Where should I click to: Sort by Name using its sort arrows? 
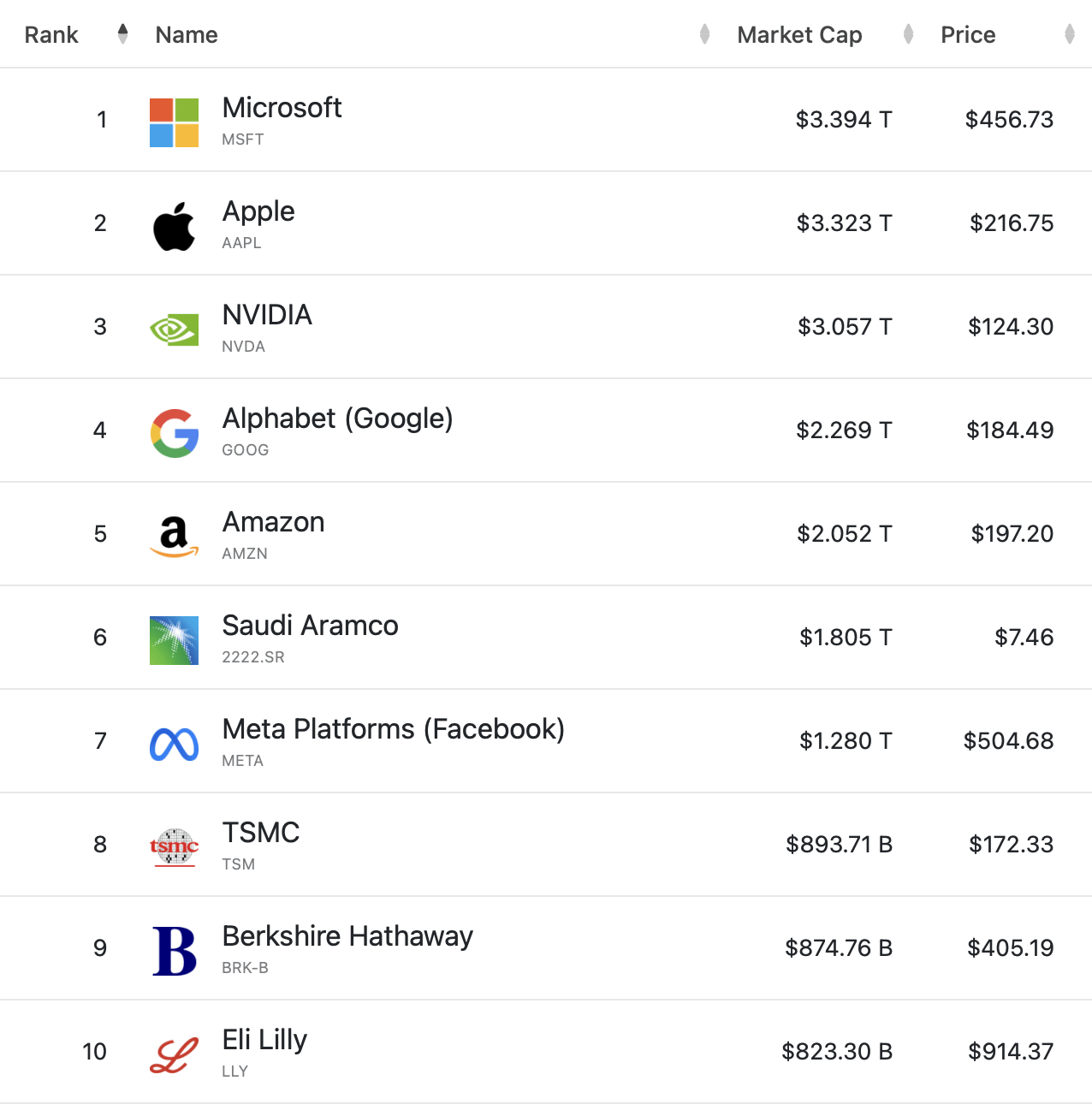pos(704,34)
